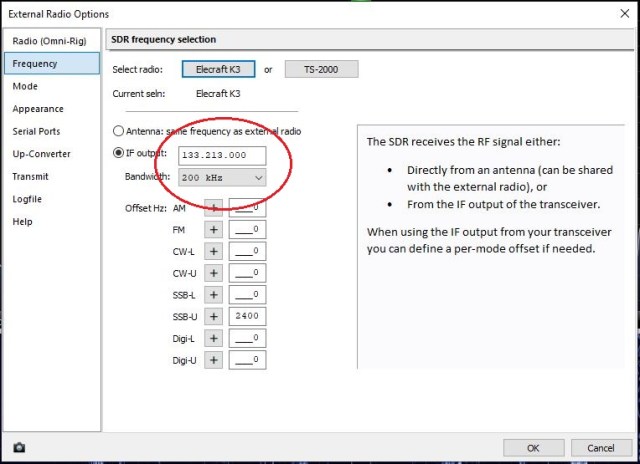
Task: Click the IF output frequency field
Action: pos(222,155)
